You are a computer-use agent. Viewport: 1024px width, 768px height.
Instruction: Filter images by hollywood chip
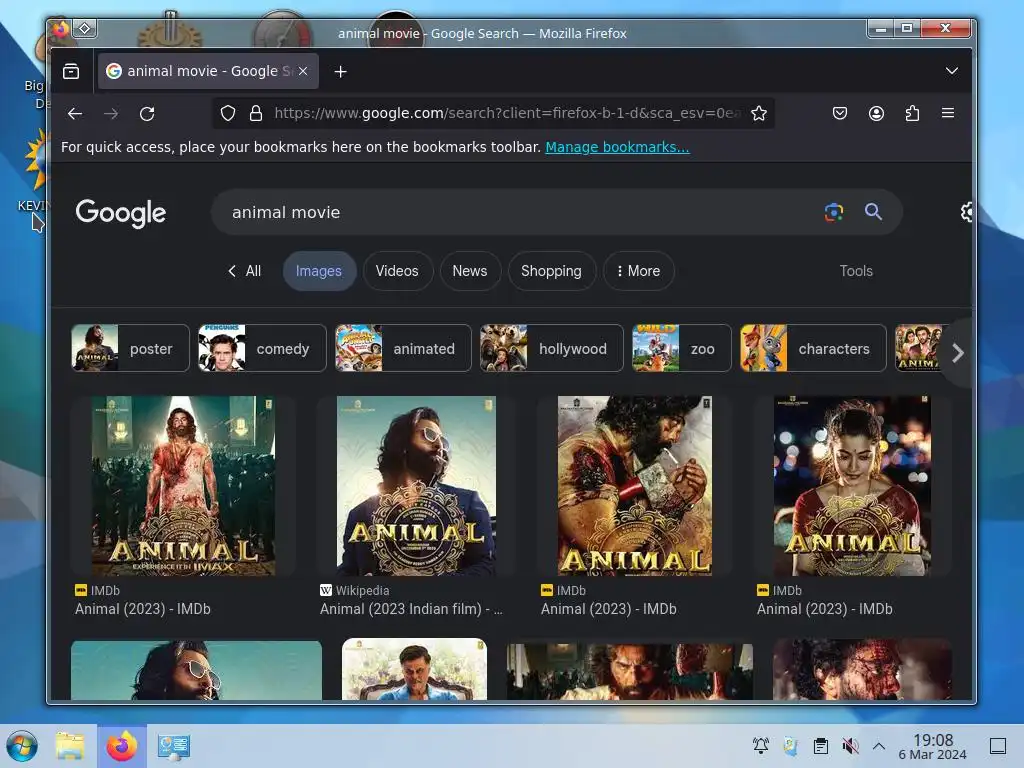pyautogui.click(x=552, y=349)
